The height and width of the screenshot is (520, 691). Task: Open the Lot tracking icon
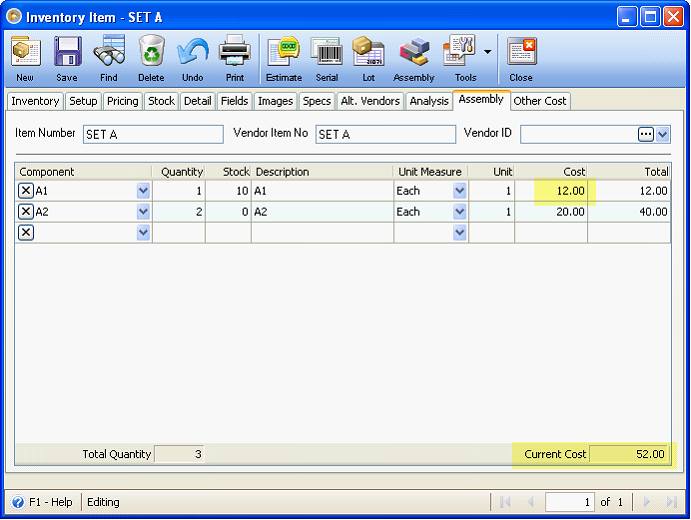pos(368,52)
